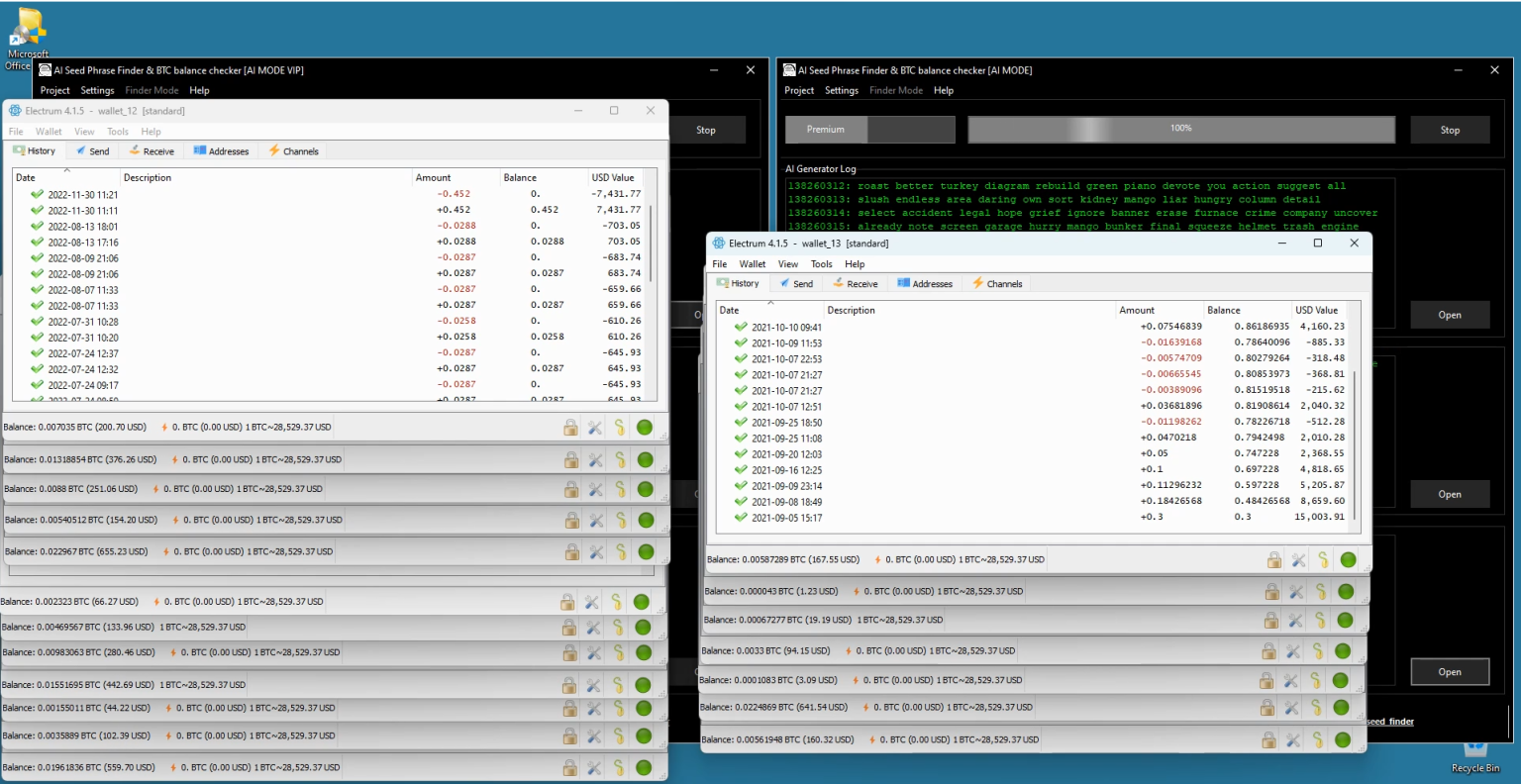This screenshot has width=1521, height=784.
Task: Click the 100% progress bar
Action: (x=1180, y=130)
